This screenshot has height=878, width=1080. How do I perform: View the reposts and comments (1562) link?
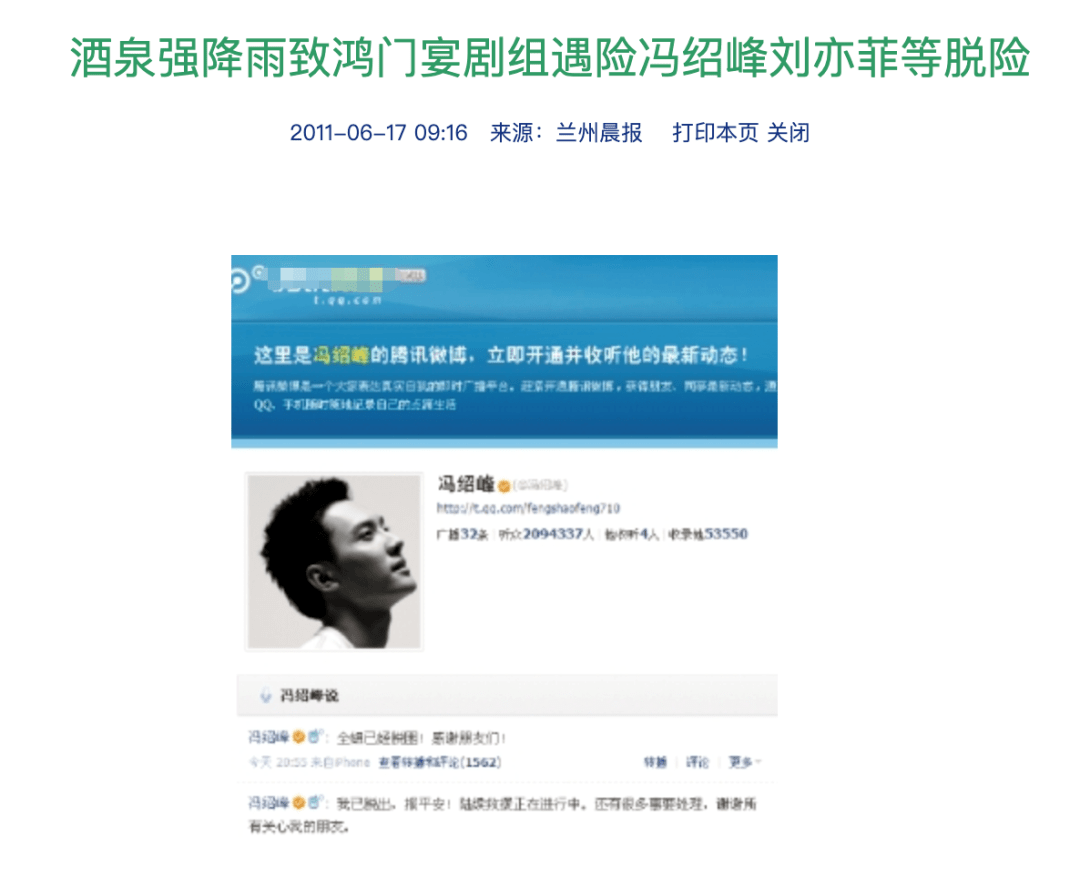(x=440, y=762)
